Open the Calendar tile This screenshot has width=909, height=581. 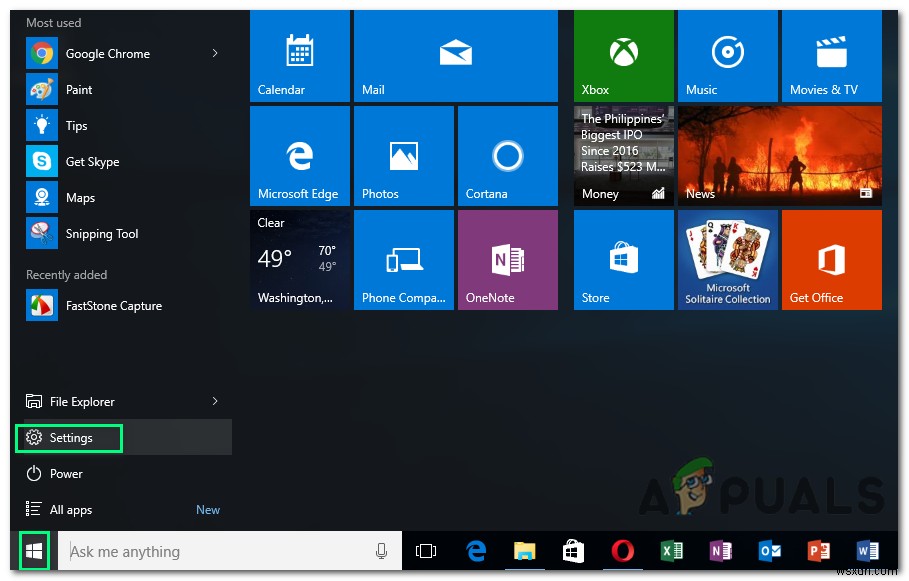299,56
